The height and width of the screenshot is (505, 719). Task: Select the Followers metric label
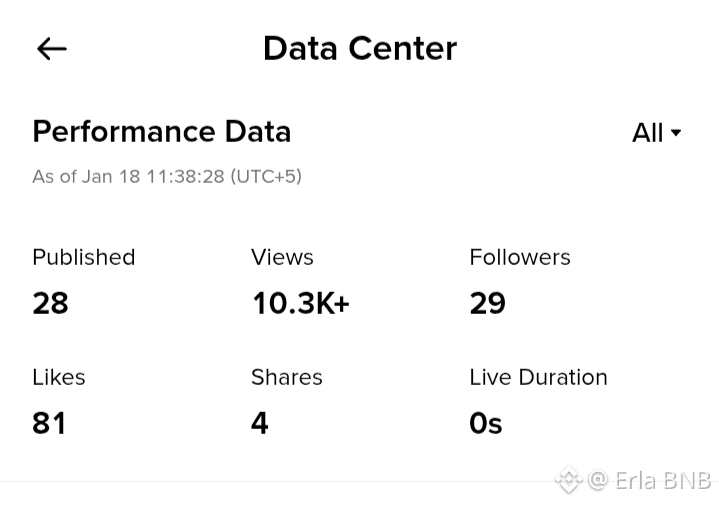[x=520, y=257]
